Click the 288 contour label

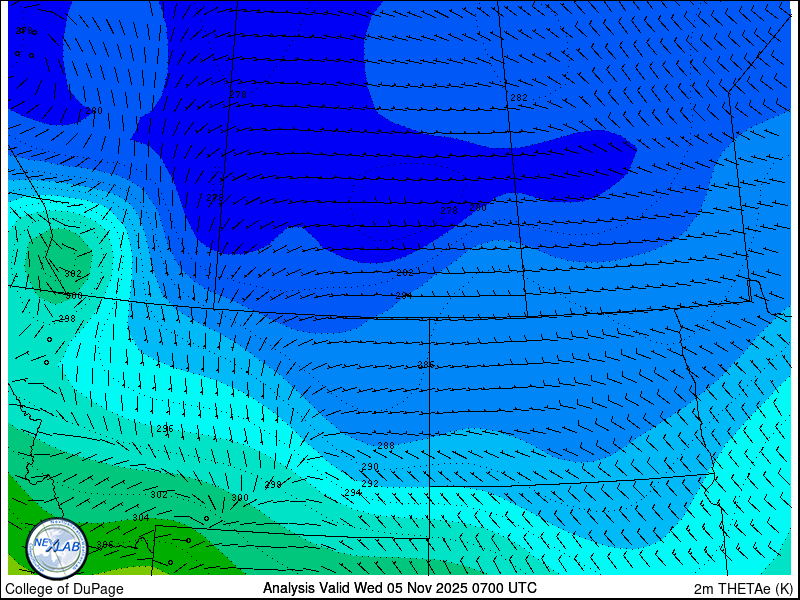click(x=386, y=445)
